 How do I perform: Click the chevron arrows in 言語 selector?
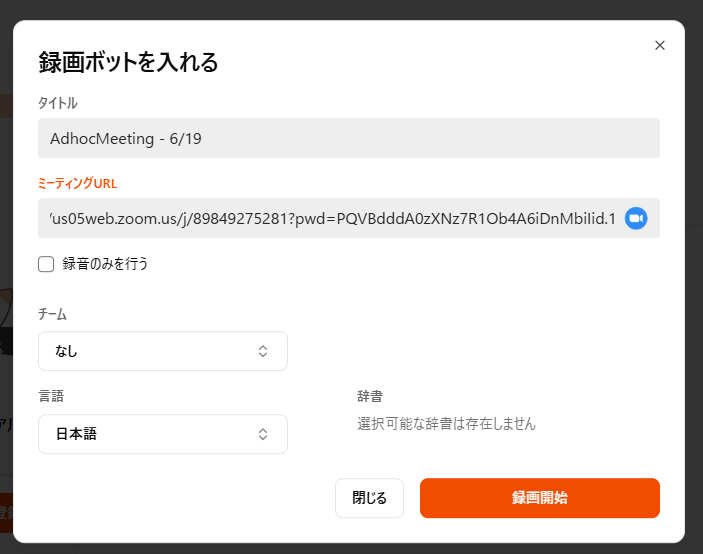[x=263, y=434]
